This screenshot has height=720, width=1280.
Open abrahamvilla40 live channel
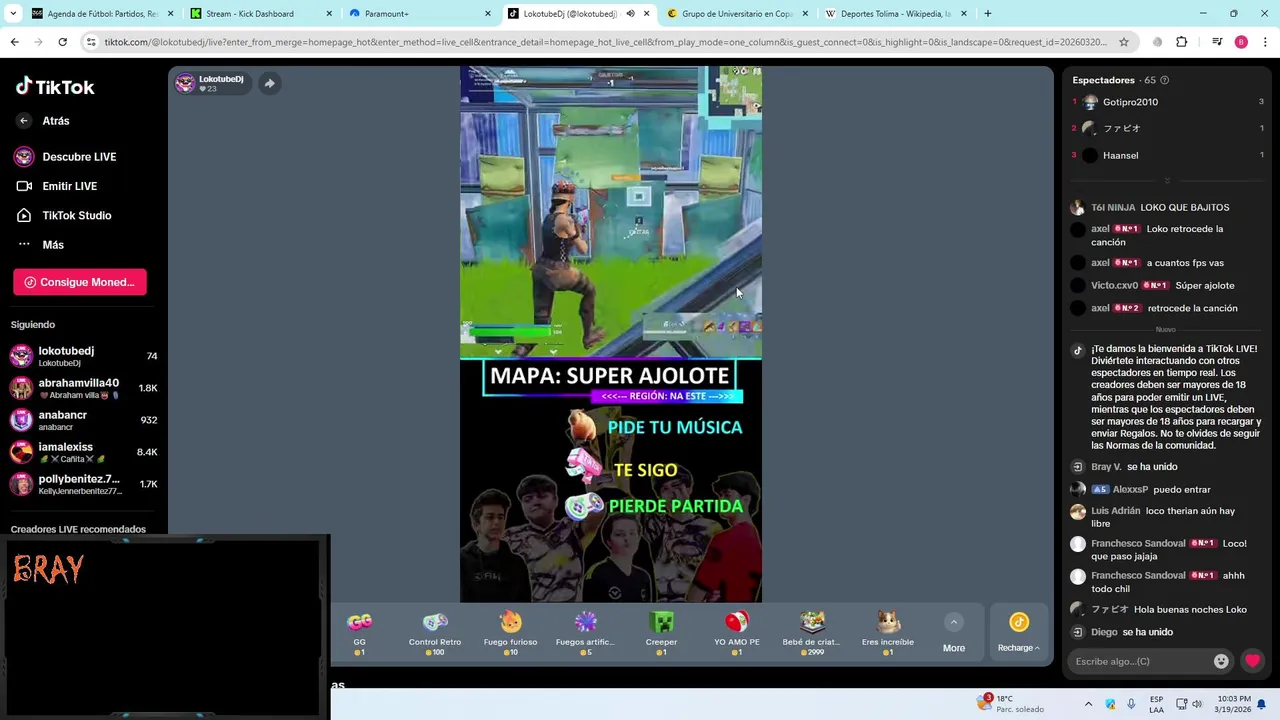coord(83,388)
